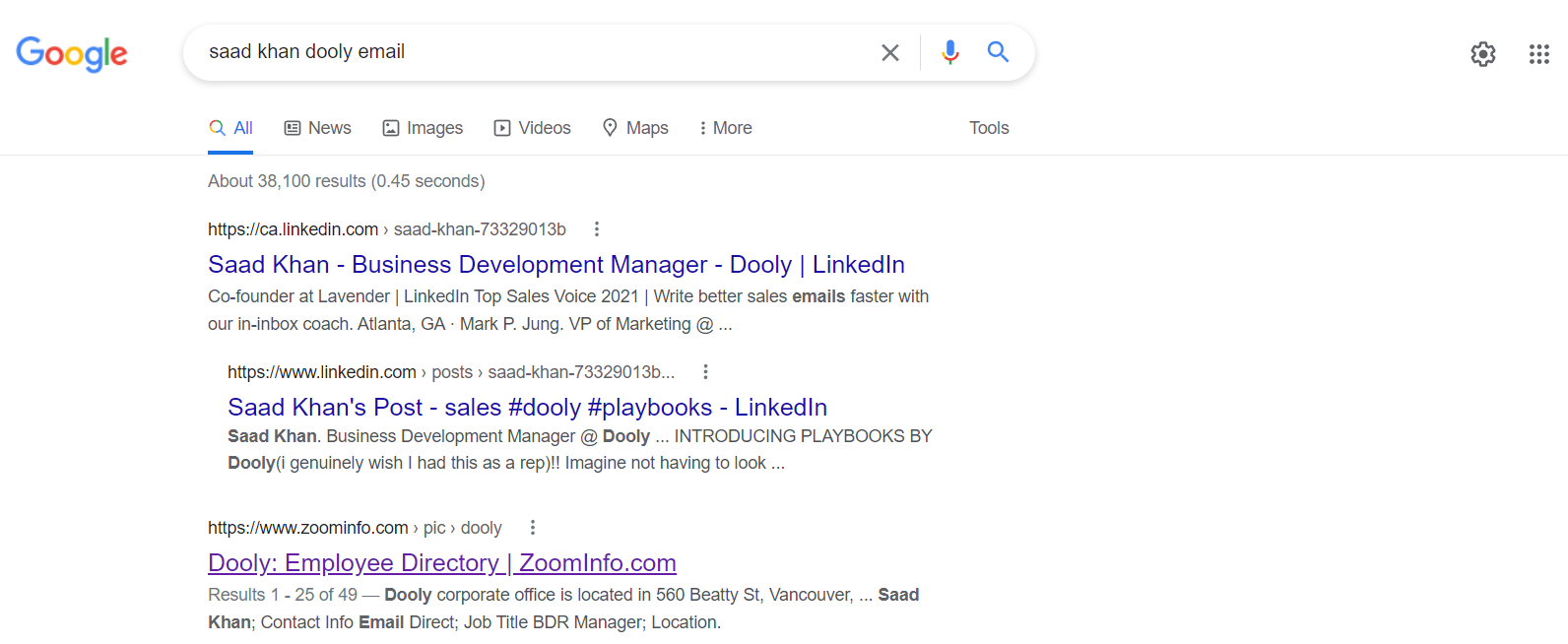Start voice search with microphone icon
This screenshot has width=1568, height=644.
(950, 52)
